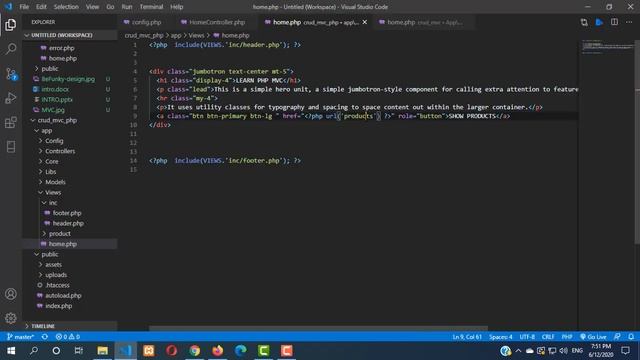Image resolution: width=640 pixels, height=360 pixels.
Task: Change encoding via UTF-8 indicator
Action: 527,337
